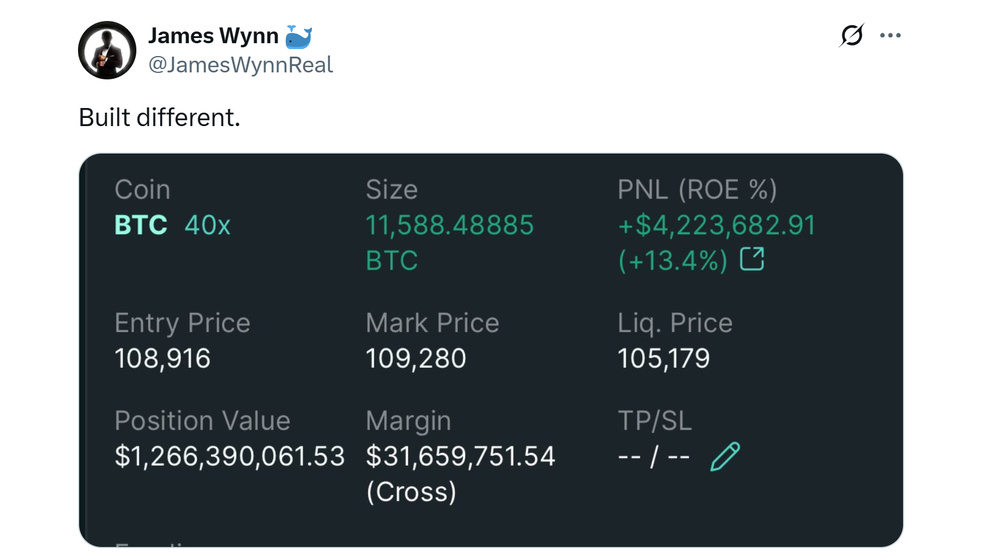Visit the @JamesWynnReal handle link
The image size is (984, 554).
(x=240, y=65)
